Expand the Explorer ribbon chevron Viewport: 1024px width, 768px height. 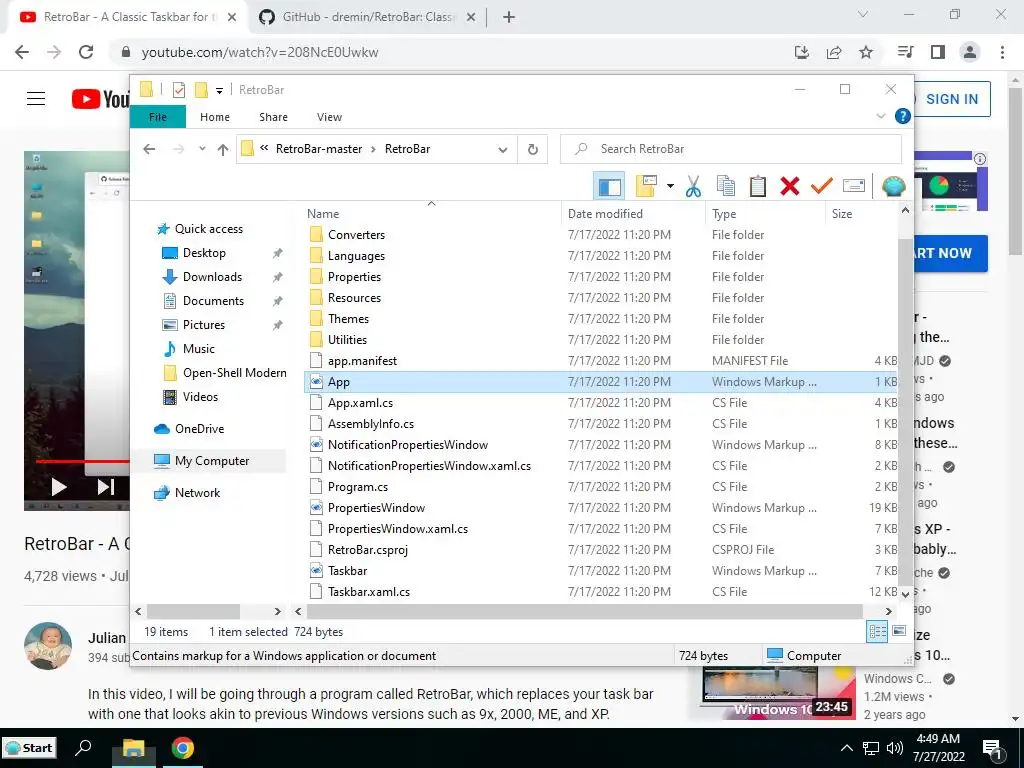[881, 116]
